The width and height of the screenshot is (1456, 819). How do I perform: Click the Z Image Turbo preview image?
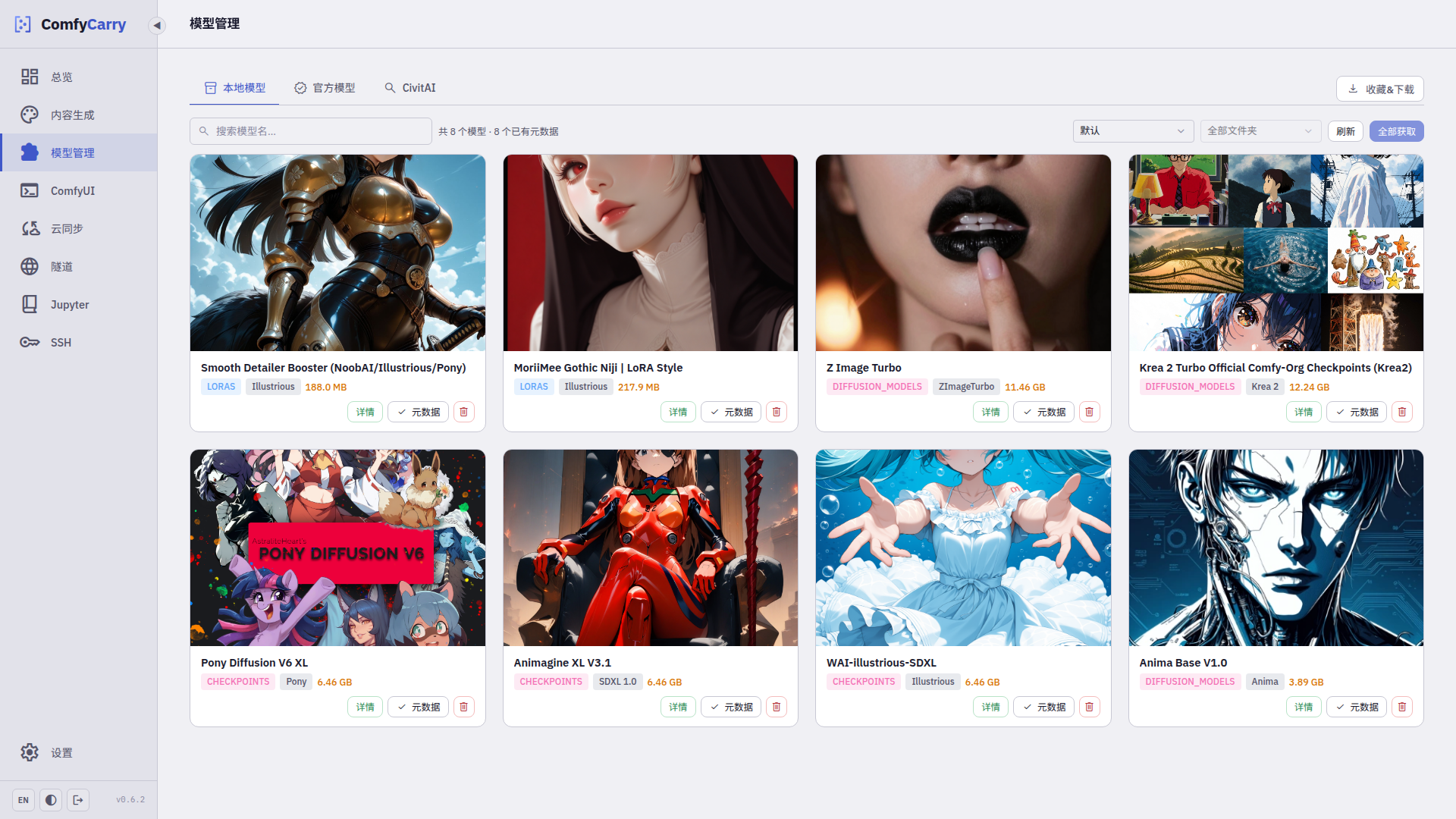[x=963, y=253]
